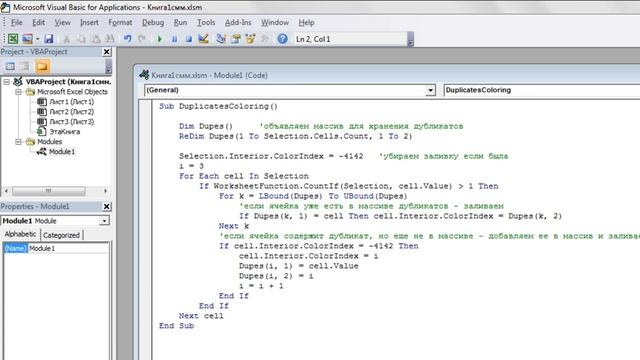
Task: Select Лист2 (Лист2) in project tree
Action: (x=71, y=111)
